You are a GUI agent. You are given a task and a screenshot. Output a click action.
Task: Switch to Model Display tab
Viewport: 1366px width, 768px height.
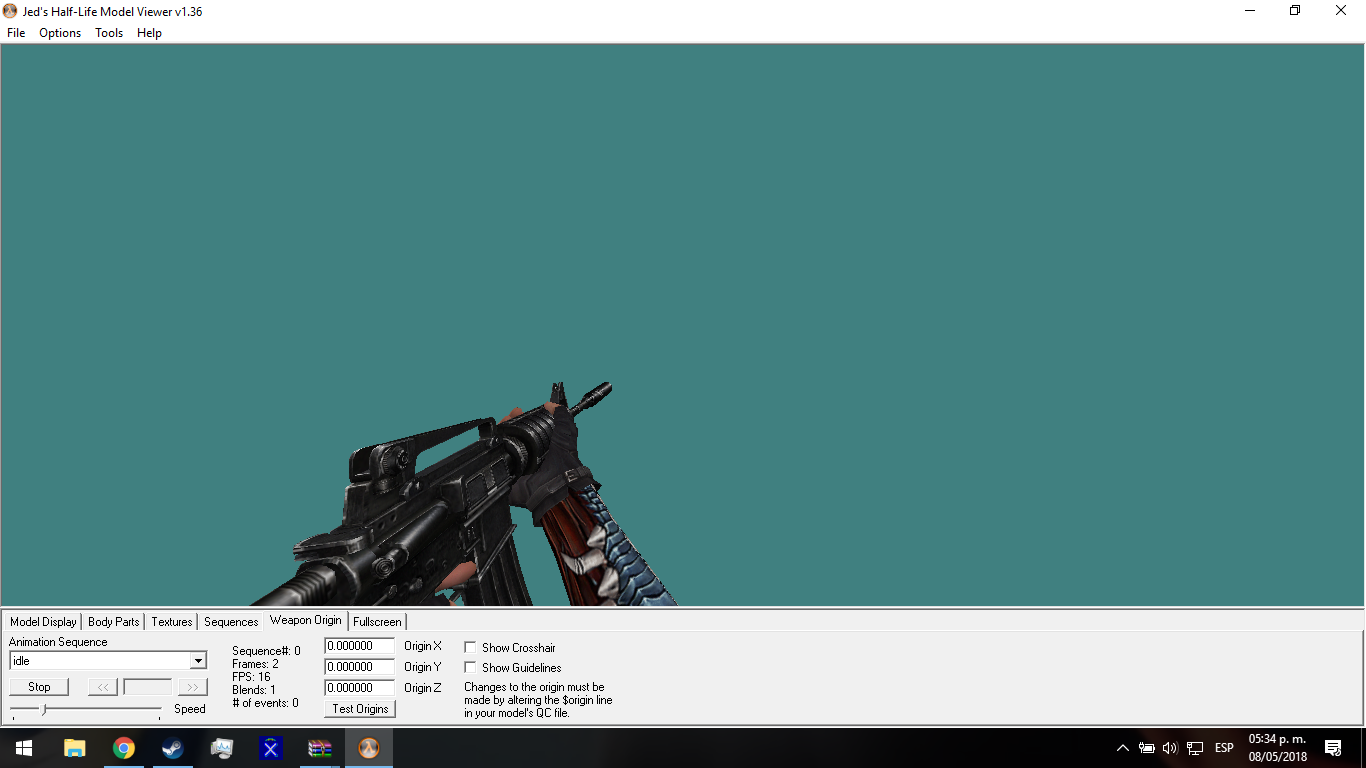43,622
